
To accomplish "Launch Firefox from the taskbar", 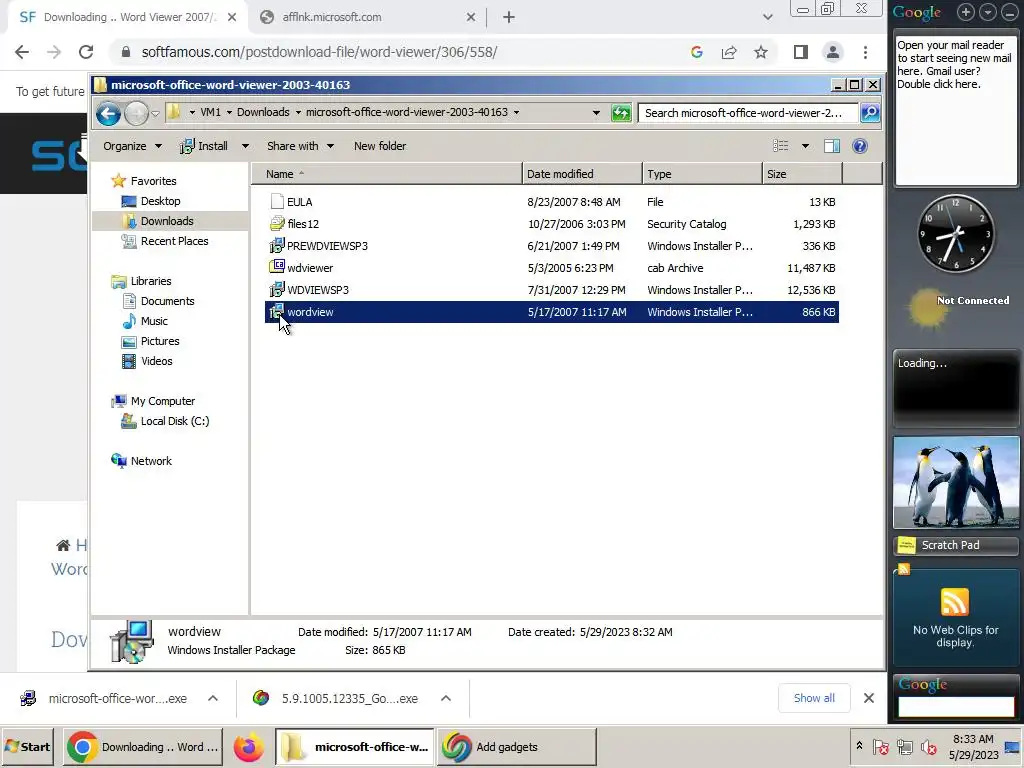I will [248, 747].
